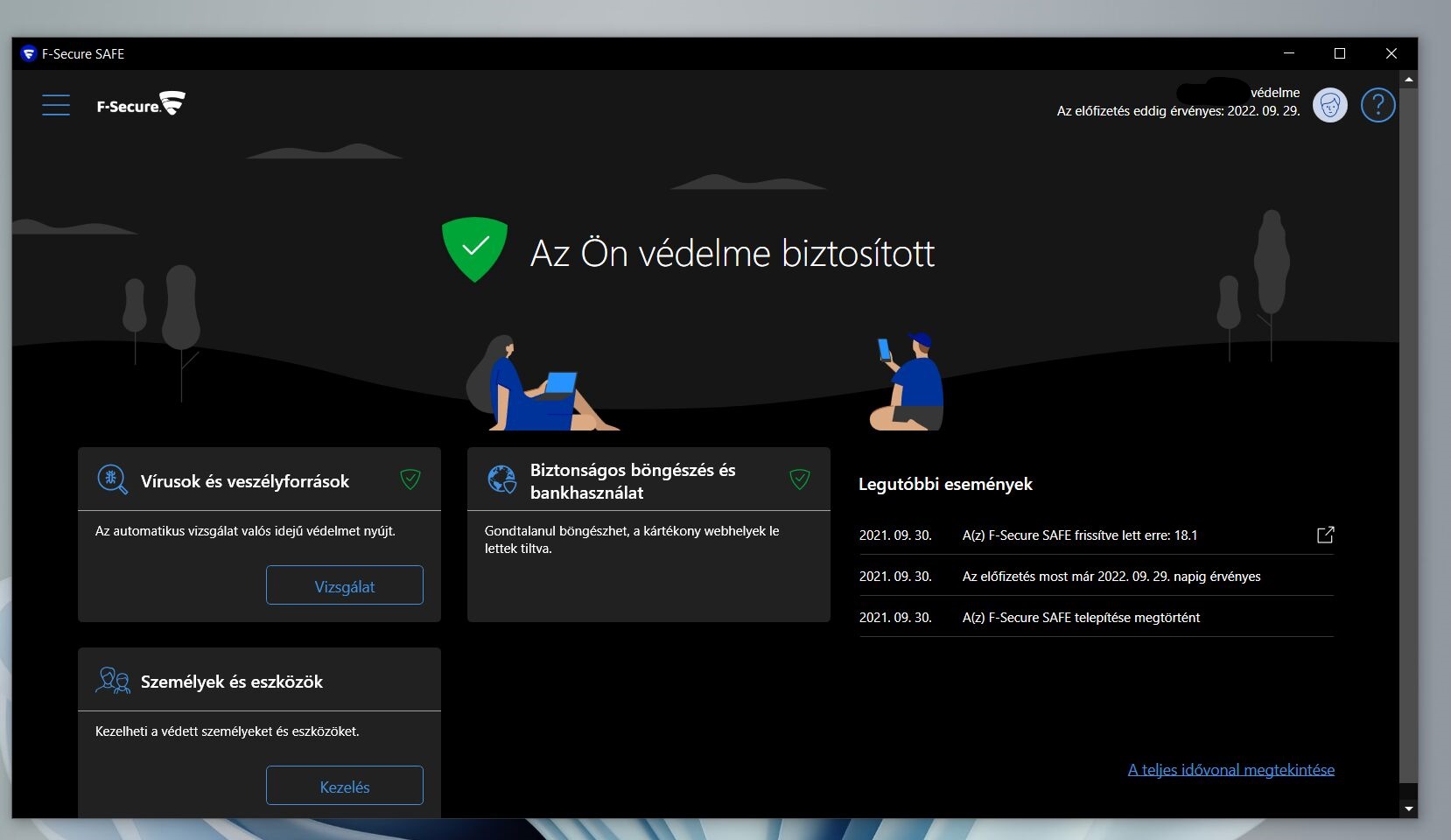
Task: Click subscription validity text in header
Action: click(1178, 111)
